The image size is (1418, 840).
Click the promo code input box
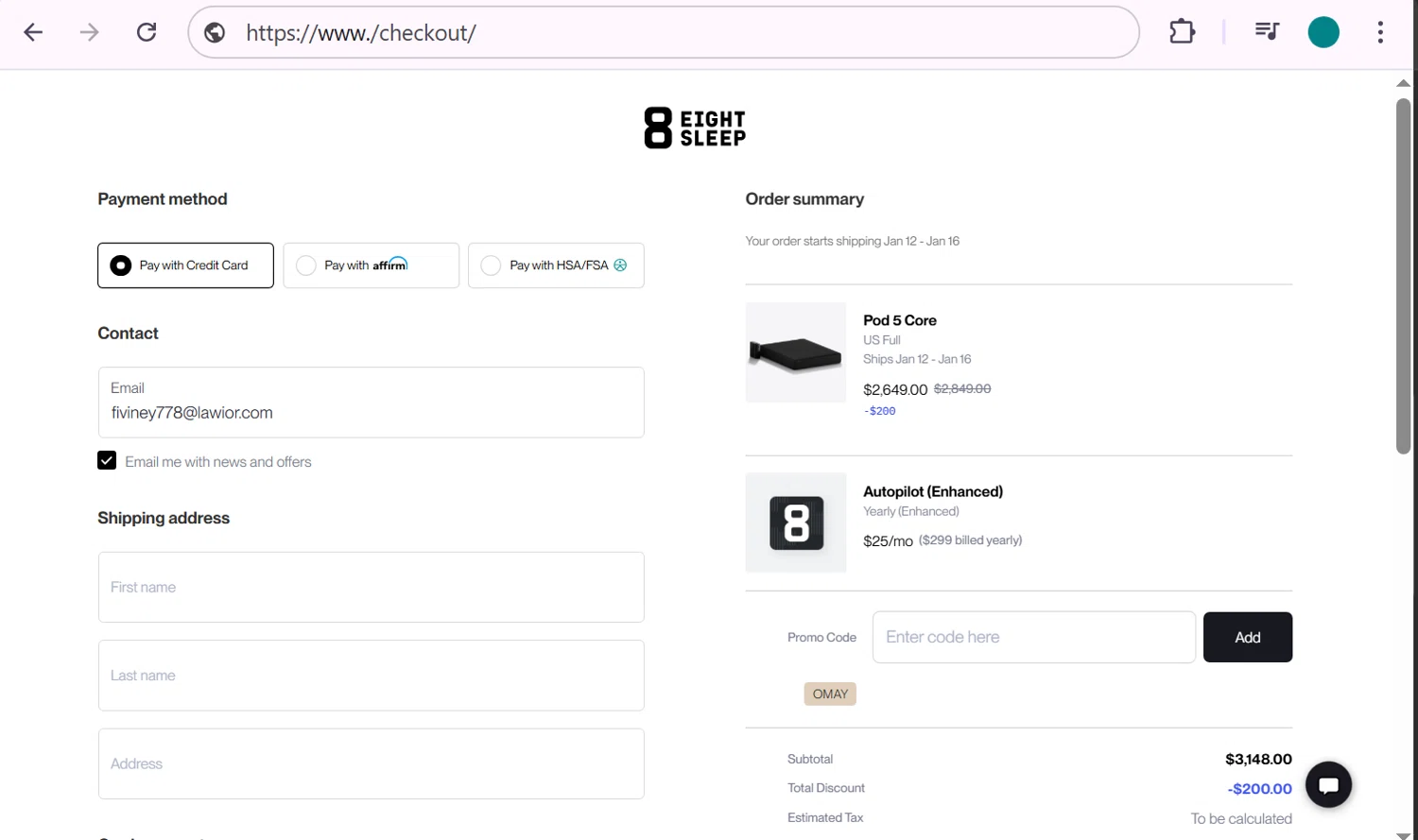[x=1033, y=637]
